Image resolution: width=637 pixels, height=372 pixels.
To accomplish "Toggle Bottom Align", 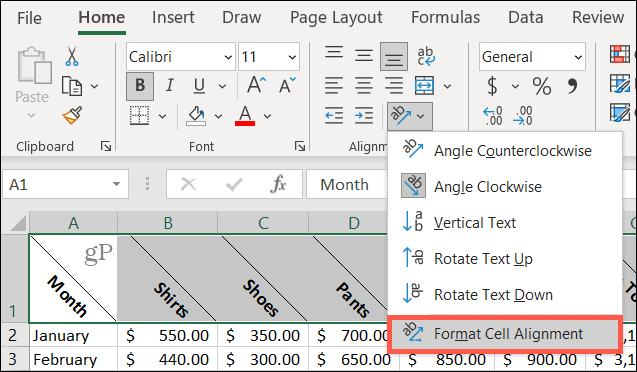I will pos(394,56).
